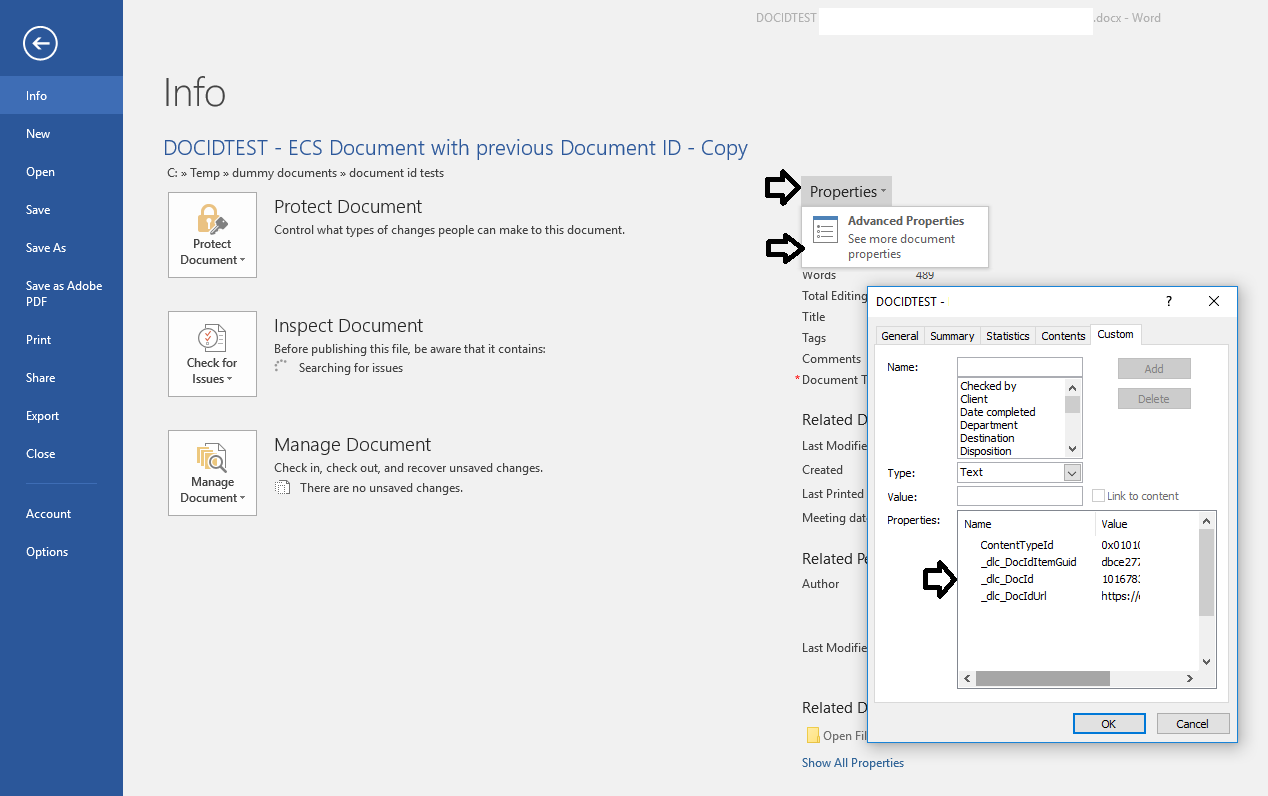Click the Protect Document lock icon button

click(x=212, y=235)
